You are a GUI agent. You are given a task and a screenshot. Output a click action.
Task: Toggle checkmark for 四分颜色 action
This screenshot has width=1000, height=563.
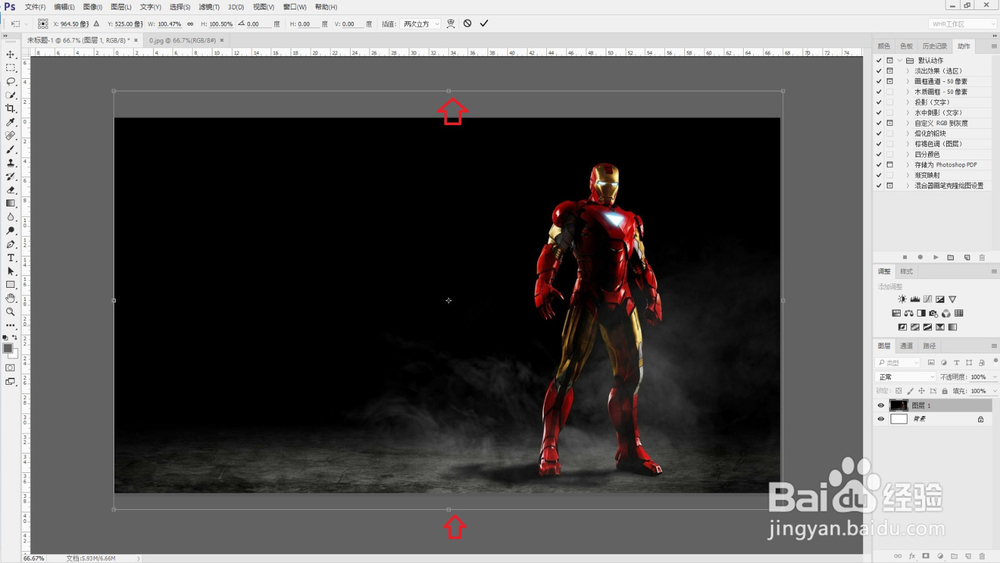click(x=879, y=154)
